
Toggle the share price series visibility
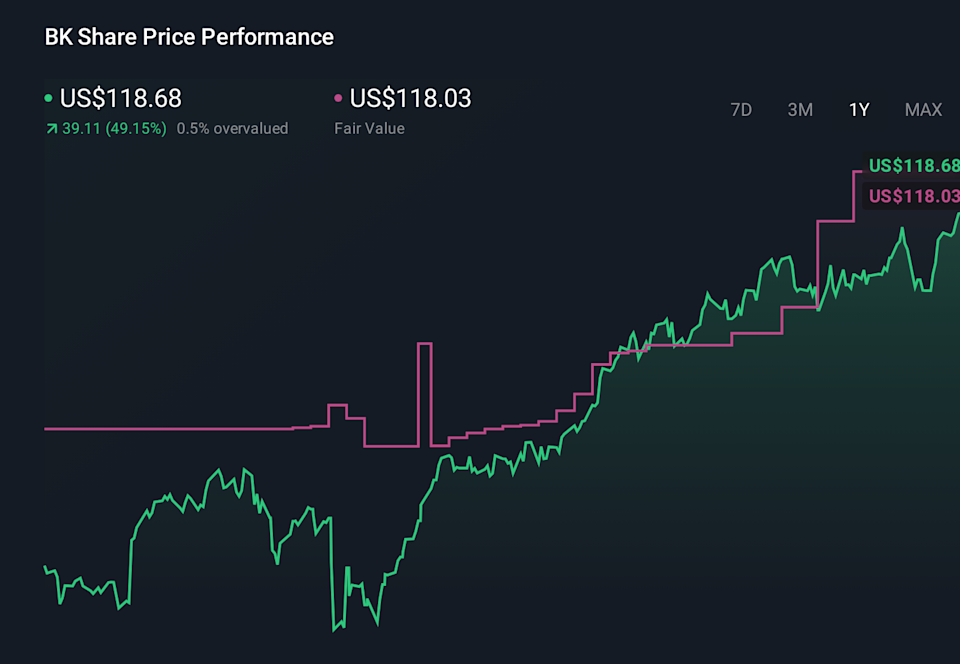47,98
